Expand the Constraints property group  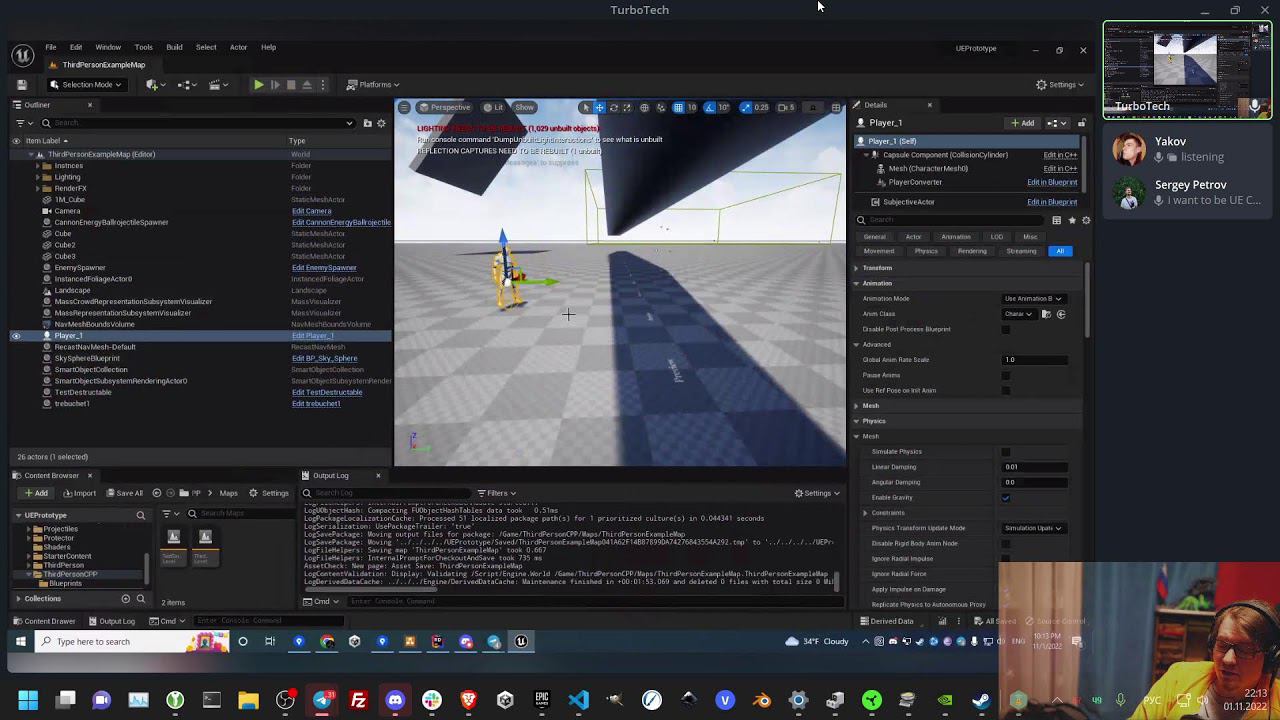coord(865,513)
